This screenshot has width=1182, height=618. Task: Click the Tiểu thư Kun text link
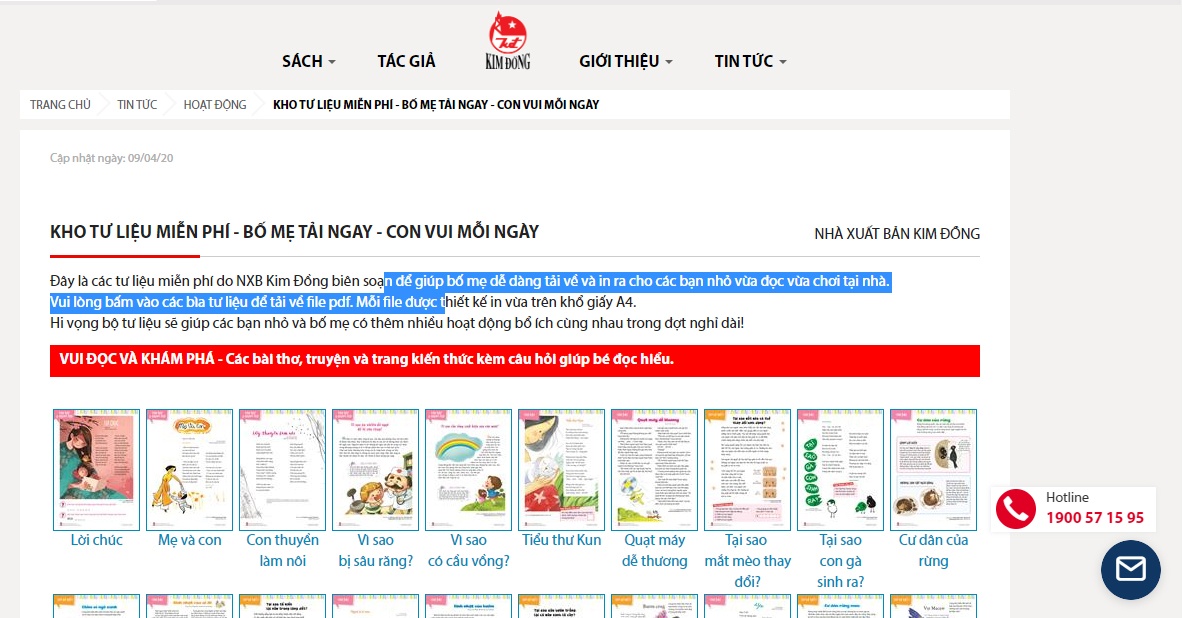coord(562,540)
